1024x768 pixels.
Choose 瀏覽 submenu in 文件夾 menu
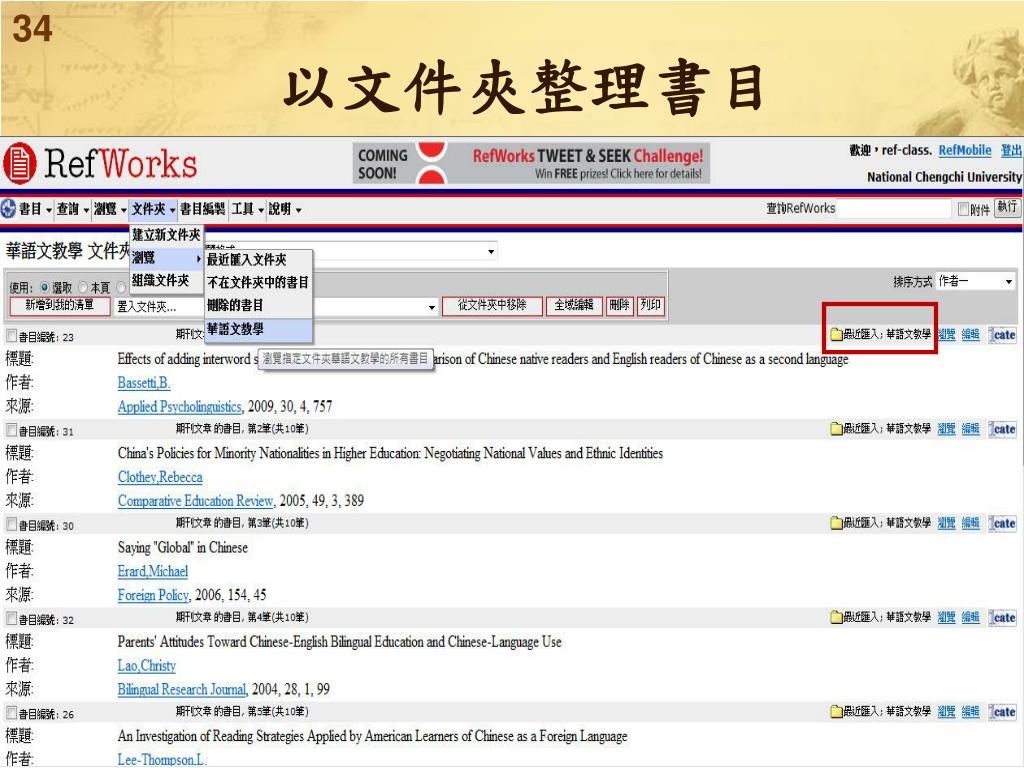(x=167, y=258)
